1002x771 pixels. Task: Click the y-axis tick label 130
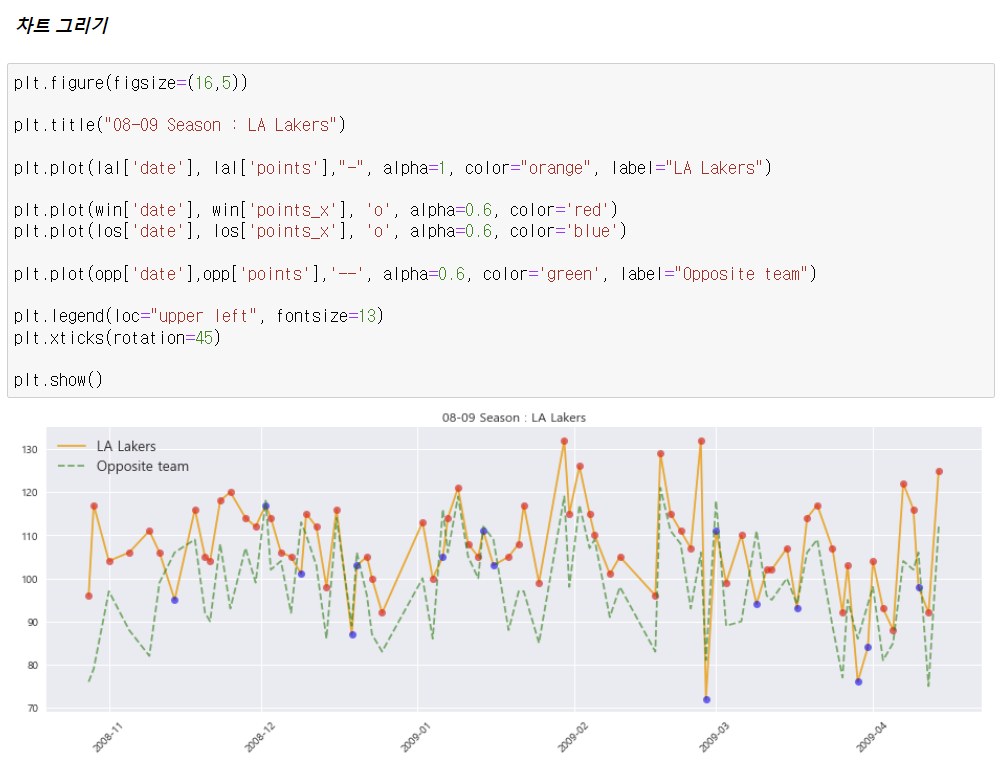coord(29,450)
